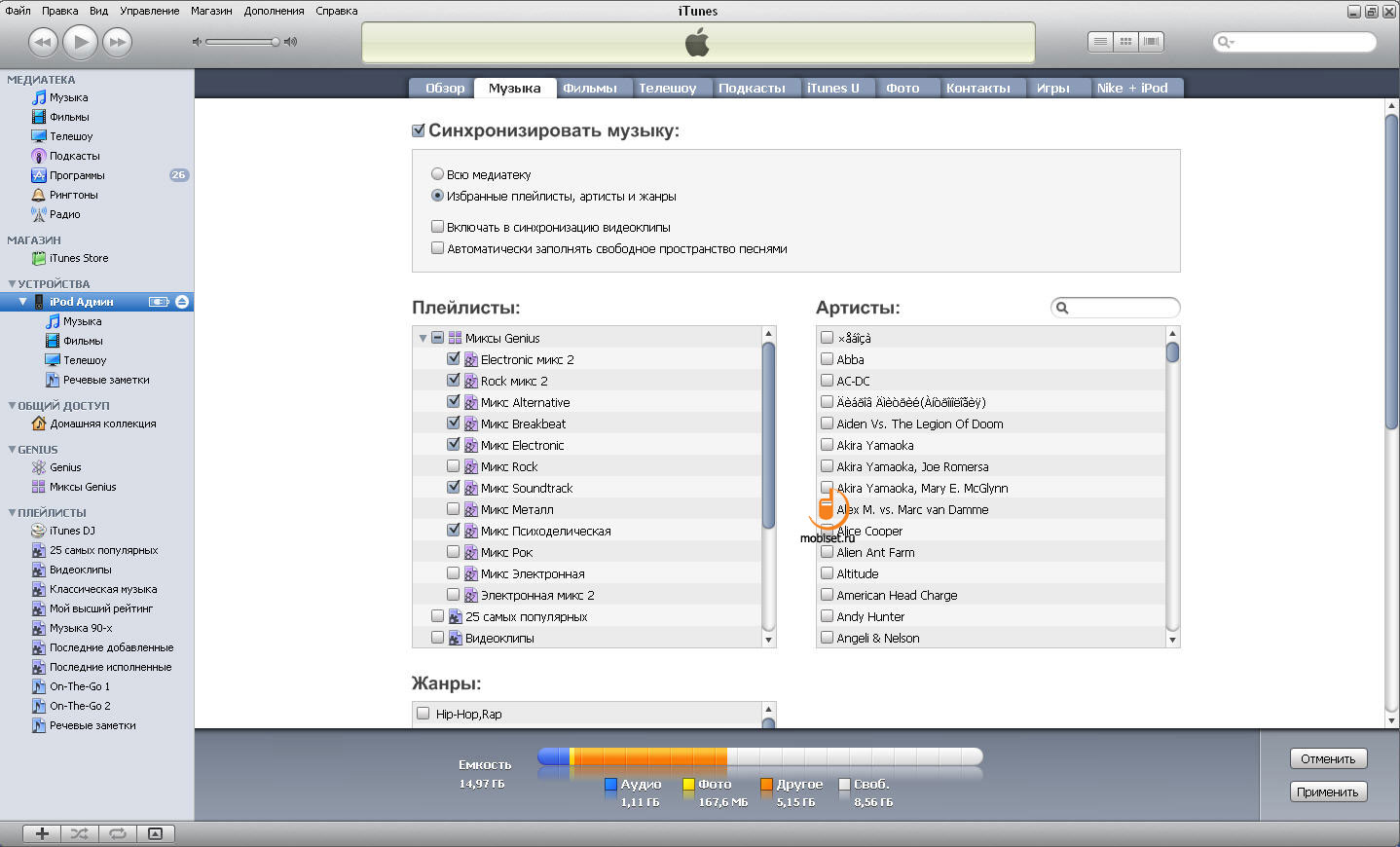Switch to Cover Flow view
Viewport: 1400px width, 847px height.
pos(1152,42)
